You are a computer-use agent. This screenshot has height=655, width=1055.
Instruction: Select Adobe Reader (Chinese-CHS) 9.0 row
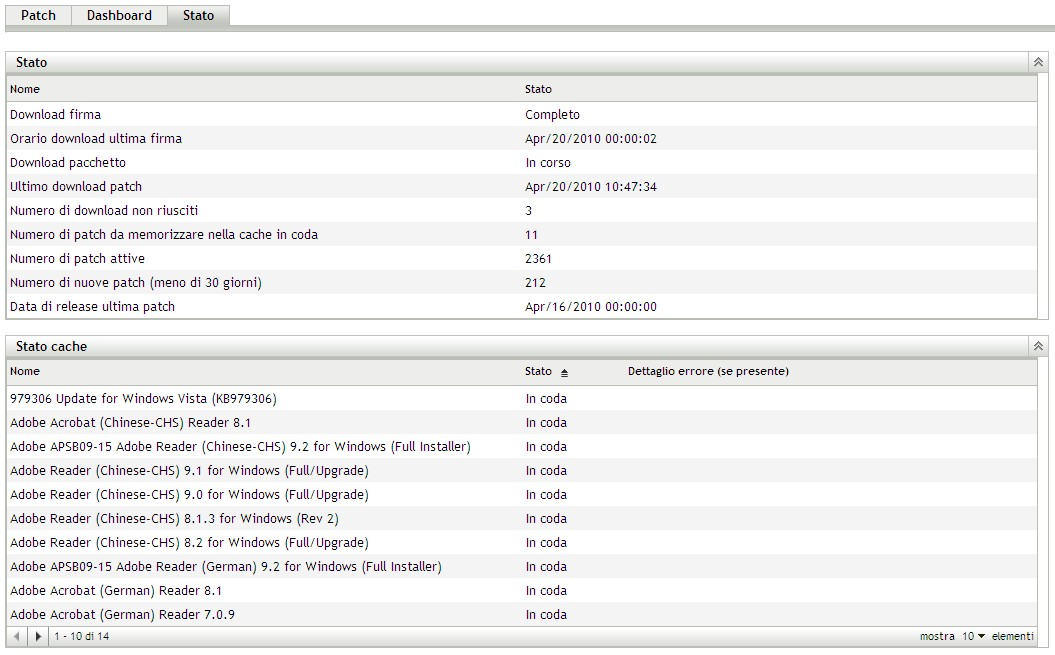tap(521, 495)
